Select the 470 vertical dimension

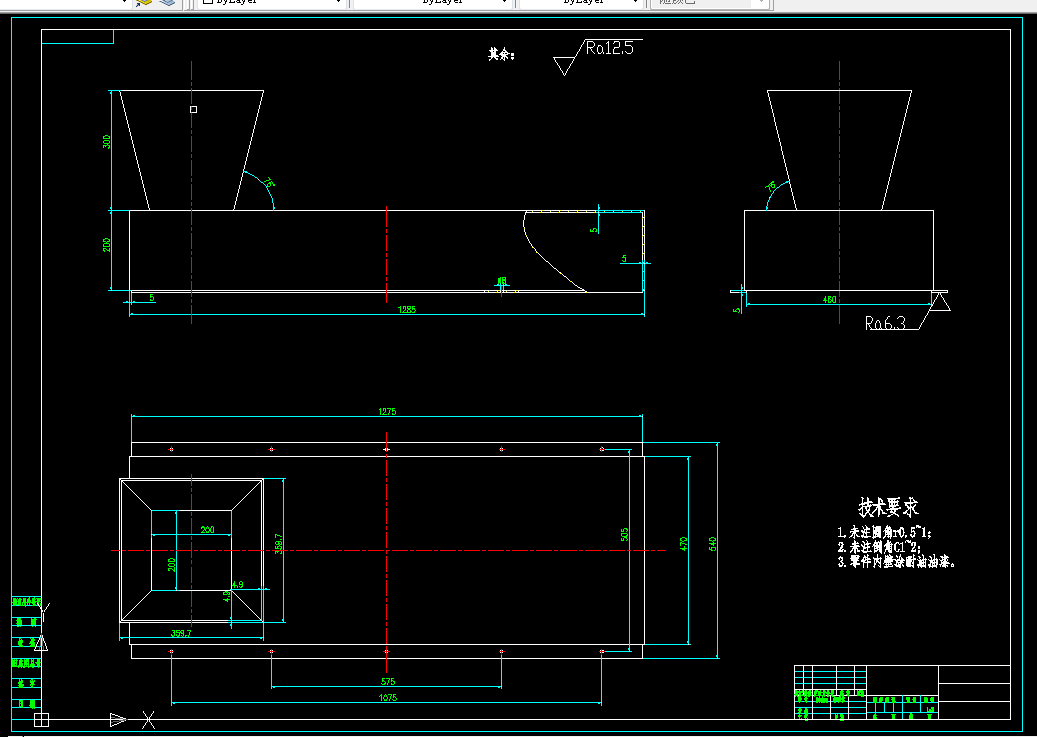[684, 544]
